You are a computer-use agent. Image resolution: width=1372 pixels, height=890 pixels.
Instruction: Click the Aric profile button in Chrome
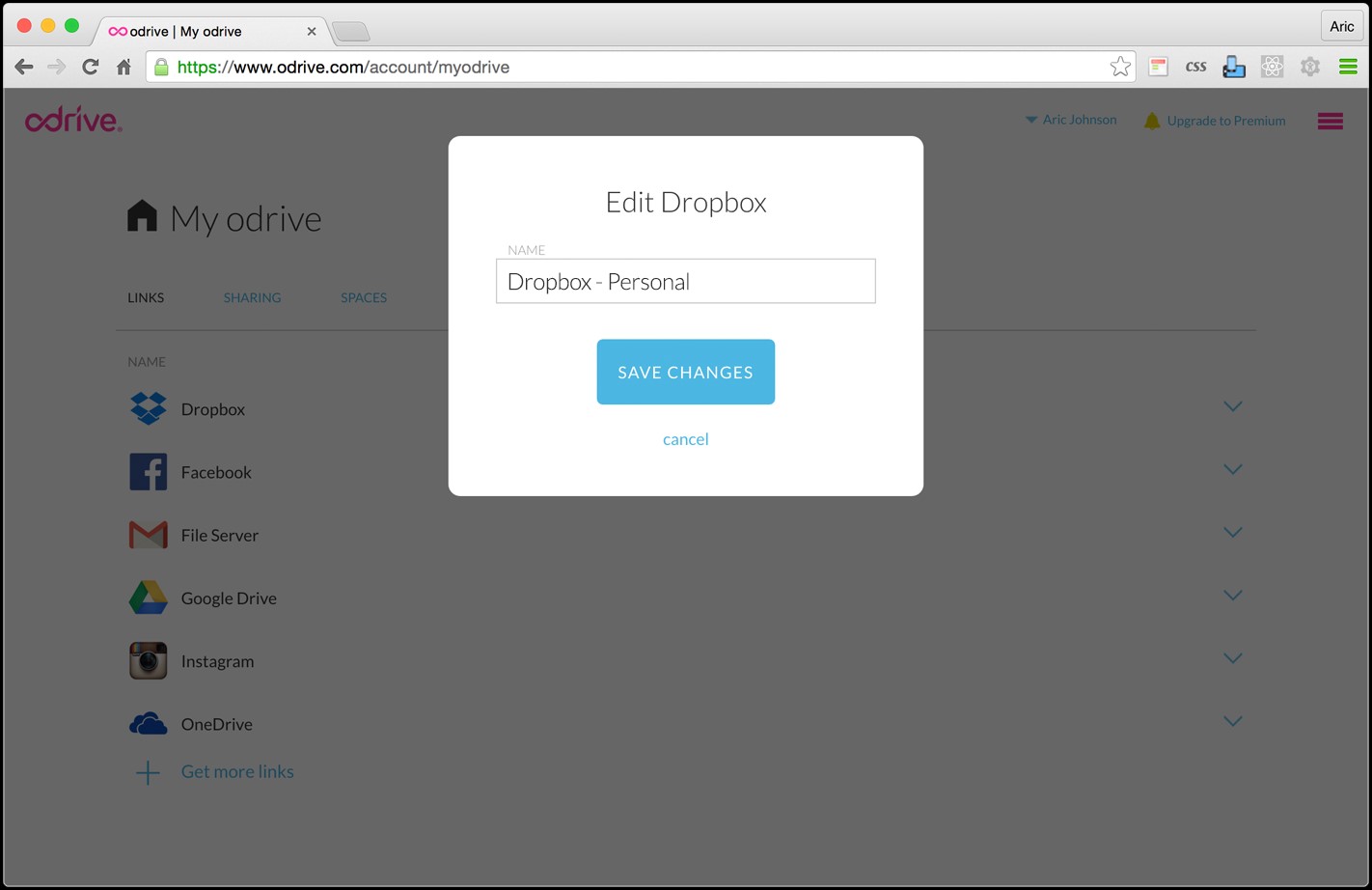(x=1342, y=27)
